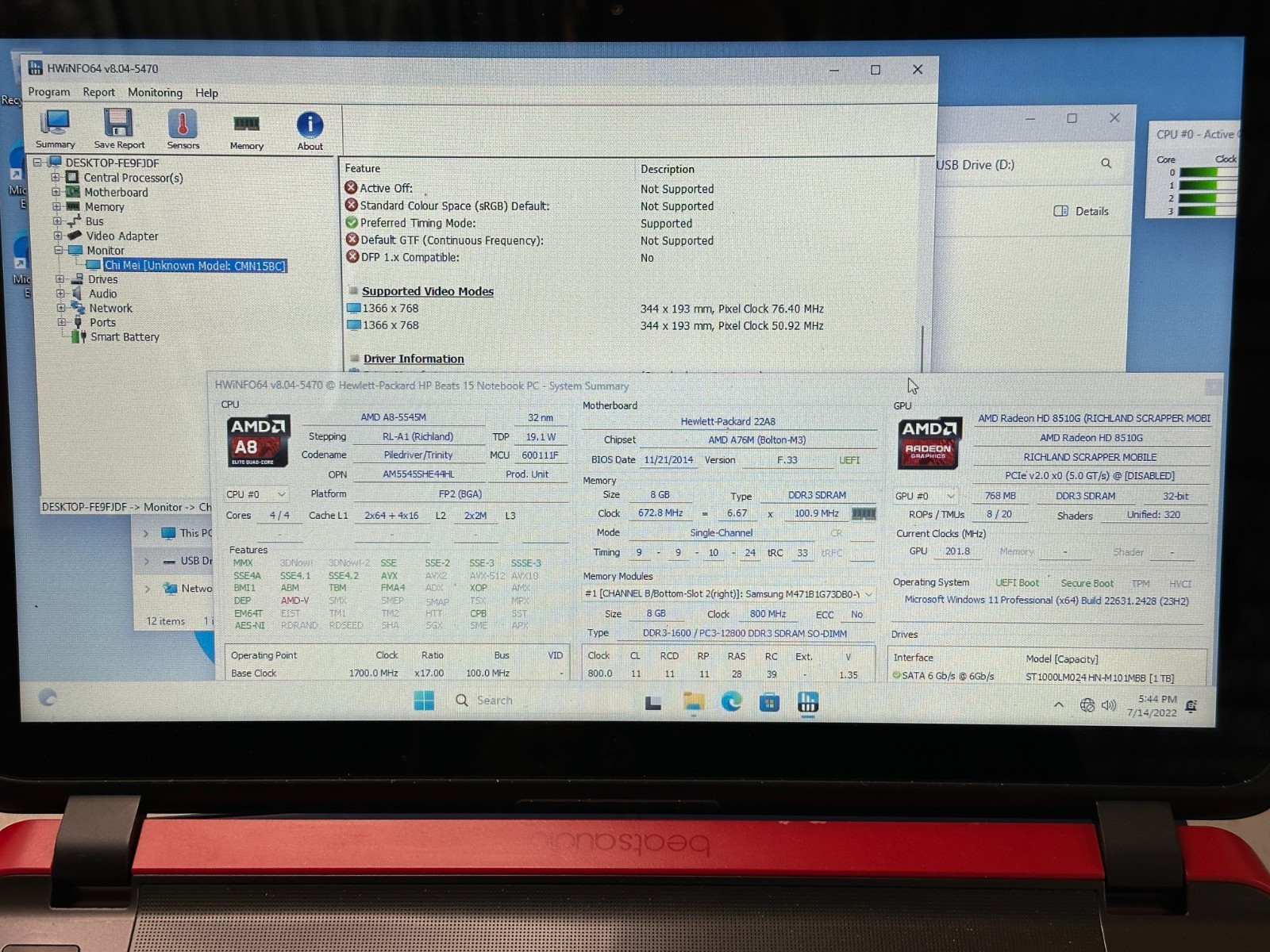Show hidden tray icons chevron
The height and width of the screenshot is (952, 1270).
[x=1059, y=704]
